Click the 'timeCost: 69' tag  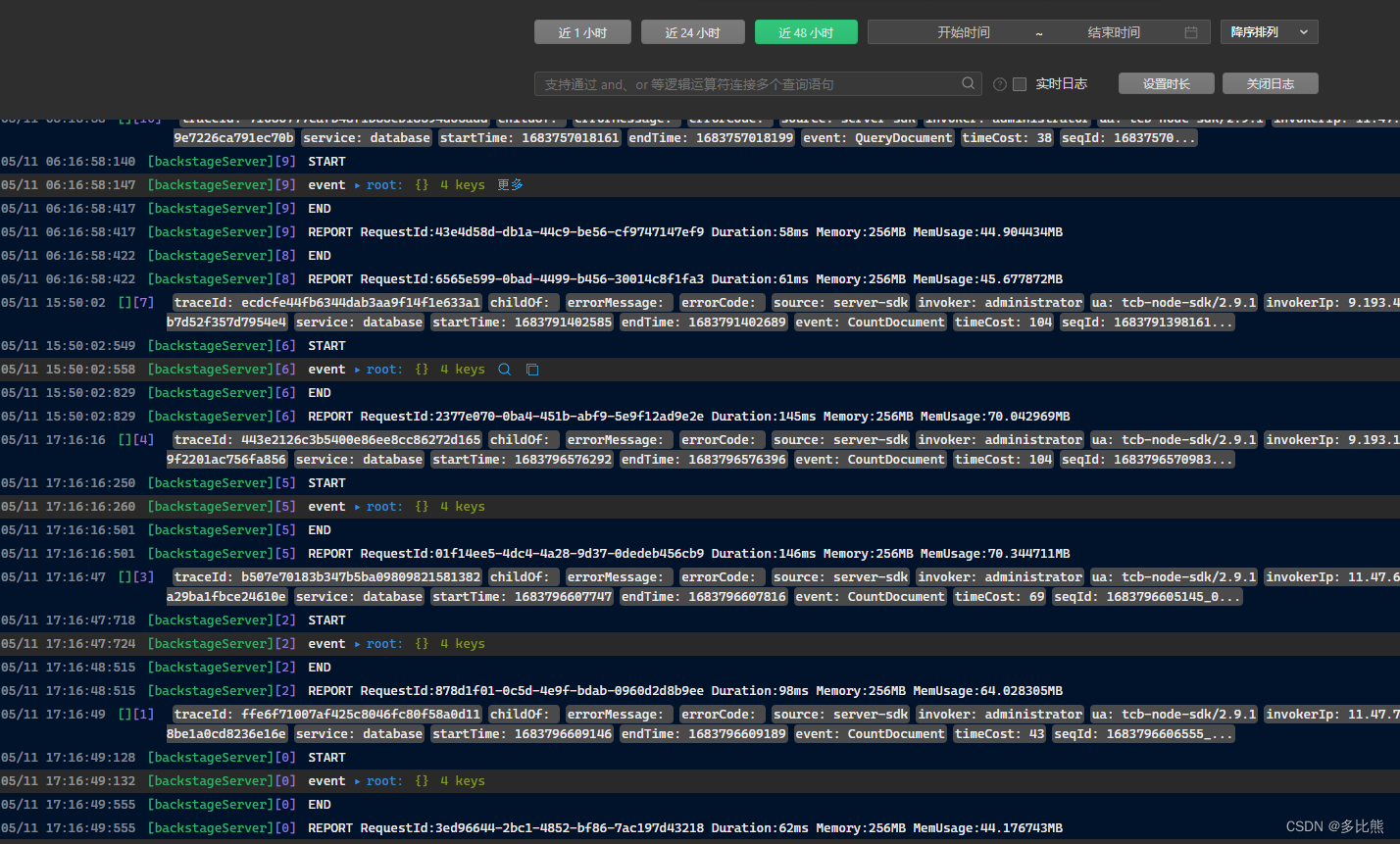pos(1000,597)
